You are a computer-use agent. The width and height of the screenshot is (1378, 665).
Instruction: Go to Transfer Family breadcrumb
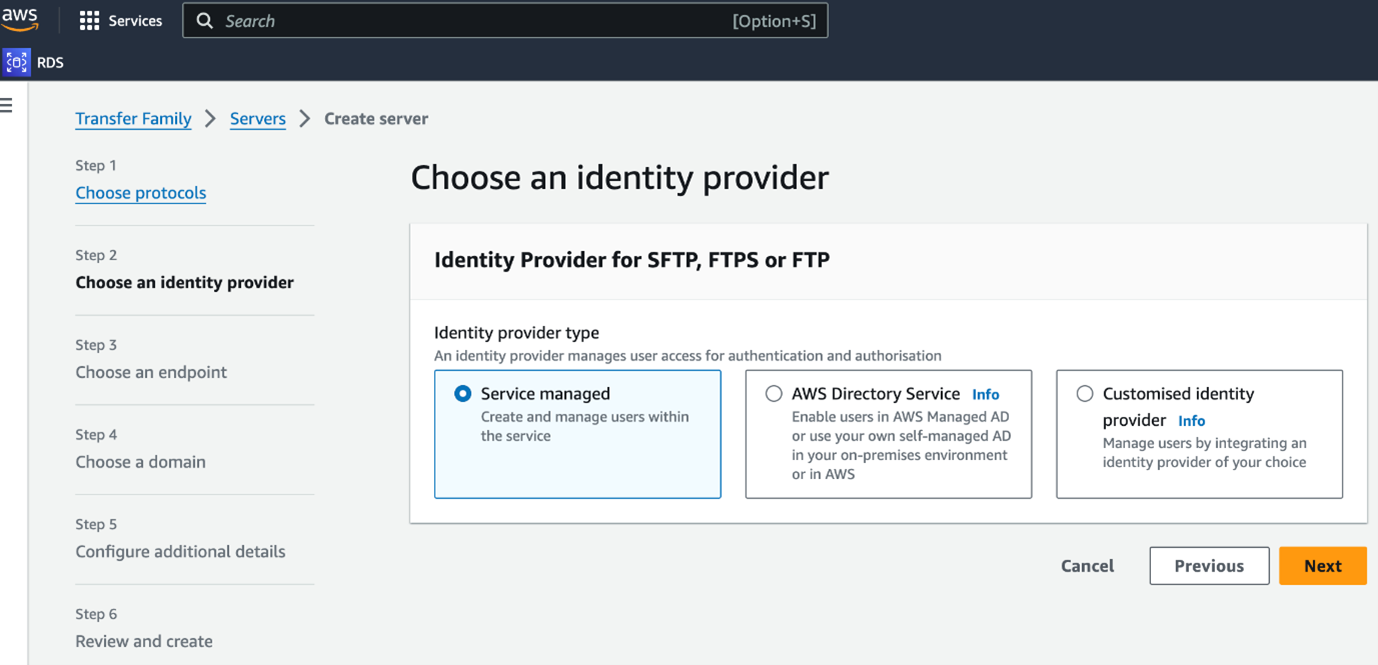[x=133, y=118]
